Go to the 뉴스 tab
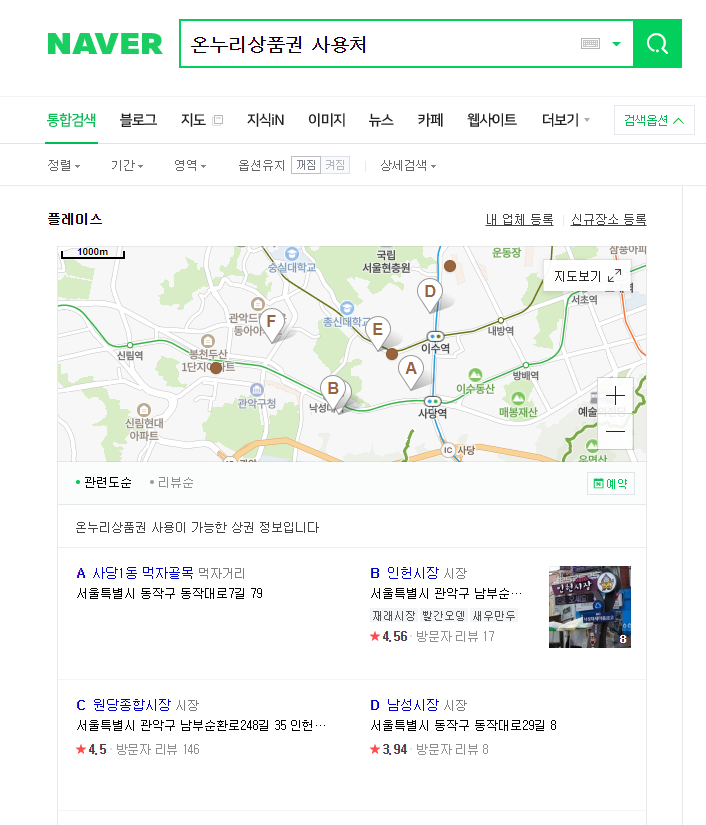 381,120
